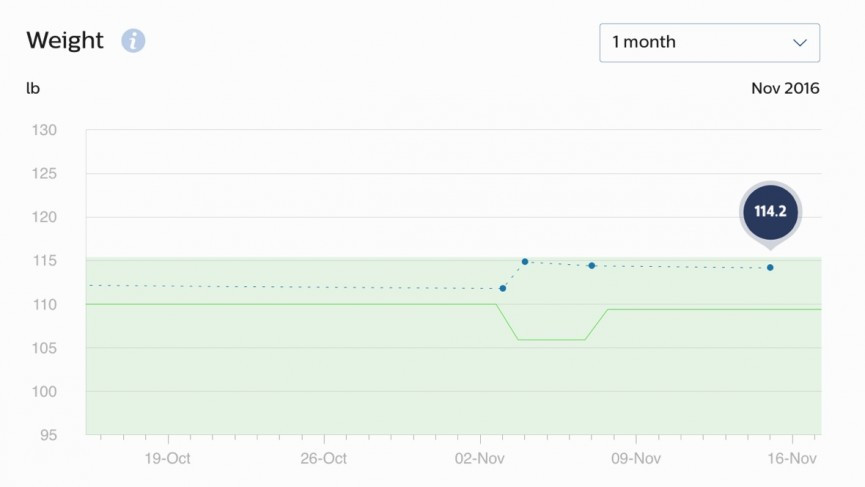Click the info icon beside Weight

(133, 41)
